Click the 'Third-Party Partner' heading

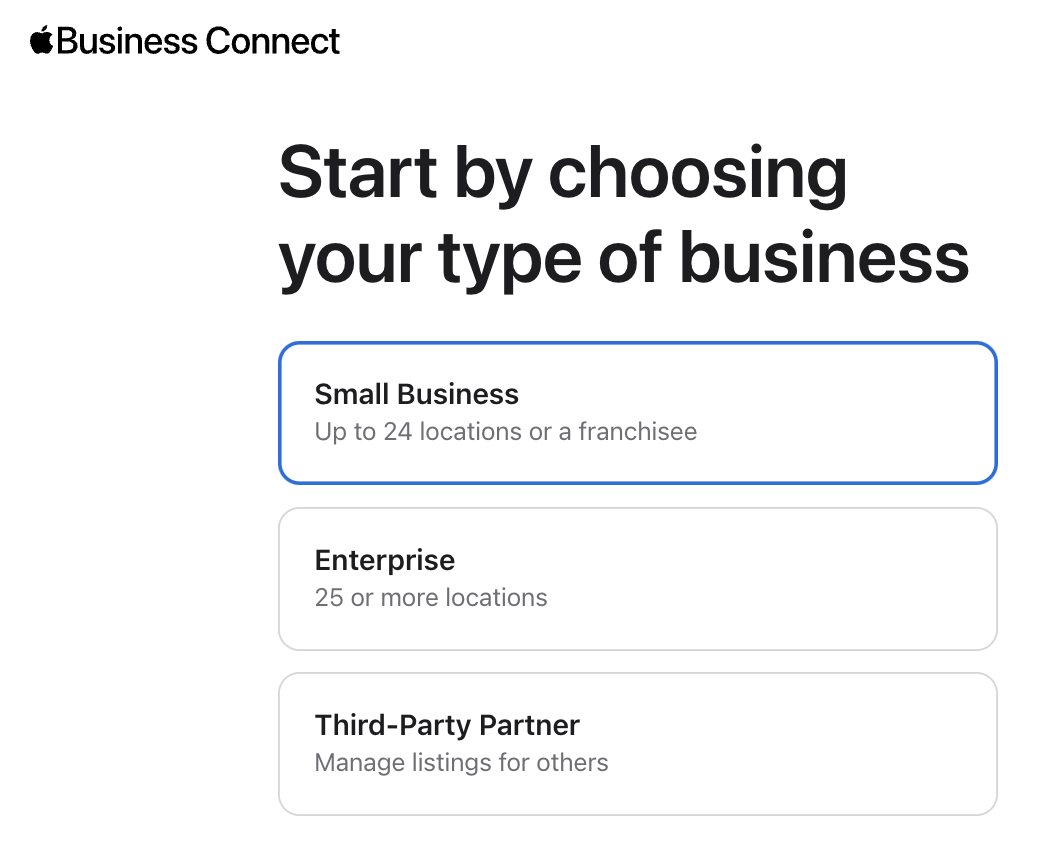coord(447,726)
